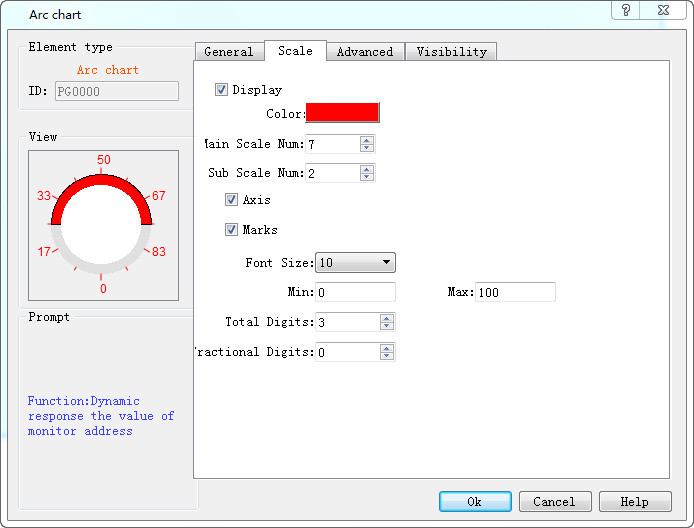The width and height of the screenshot is (694, 528).
Task: Increase Fractional Digits with up arrow
Action: point(386,348)
